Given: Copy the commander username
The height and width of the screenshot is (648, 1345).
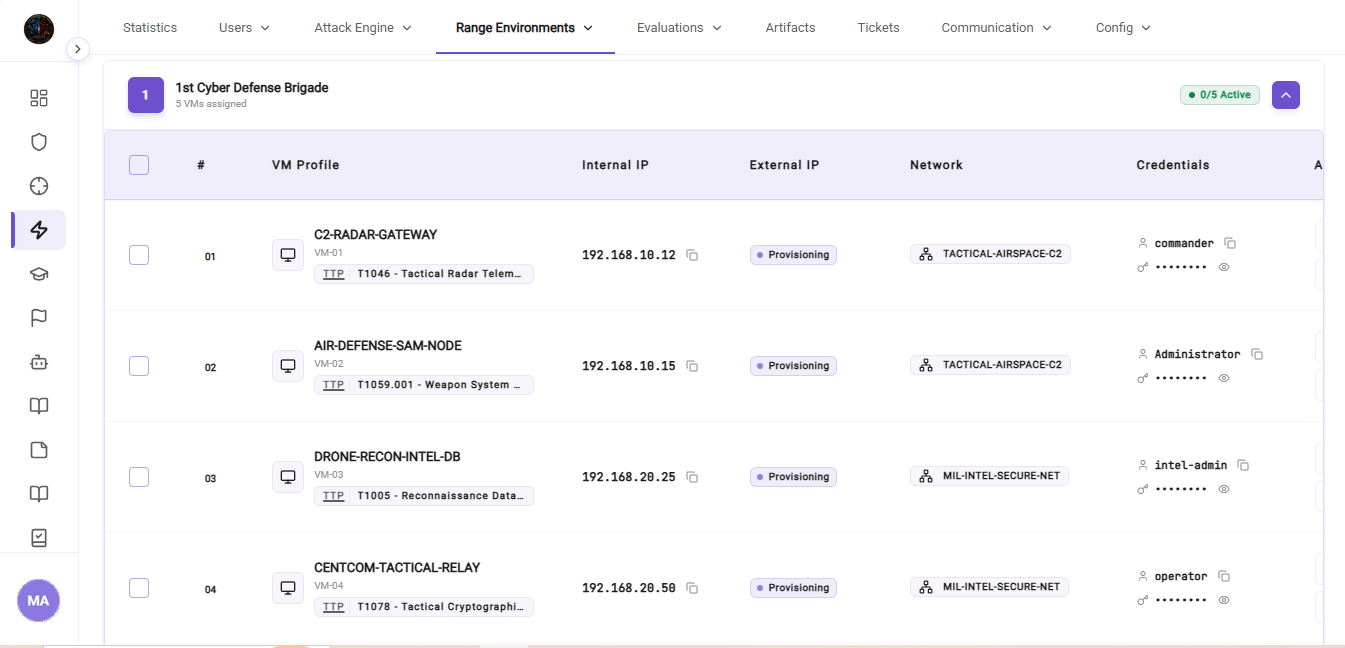Looking at the screenshot, I should 1231,243.
